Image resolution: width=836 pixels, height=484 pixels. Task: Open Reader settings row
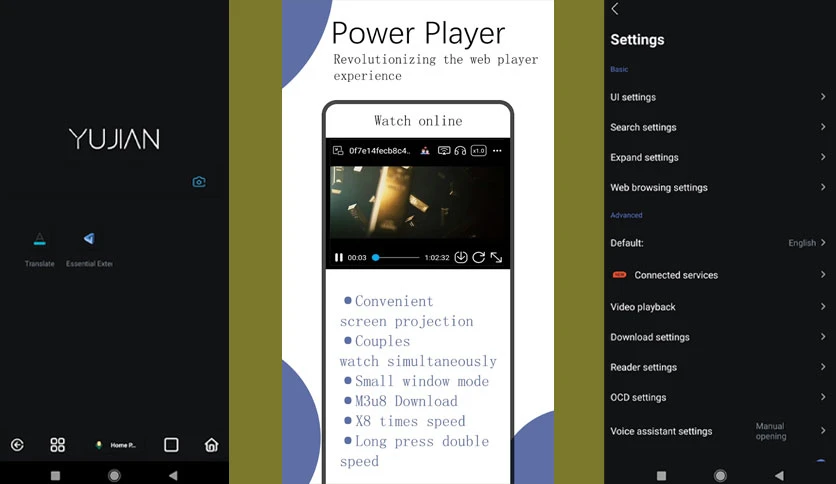pos(718,367)
